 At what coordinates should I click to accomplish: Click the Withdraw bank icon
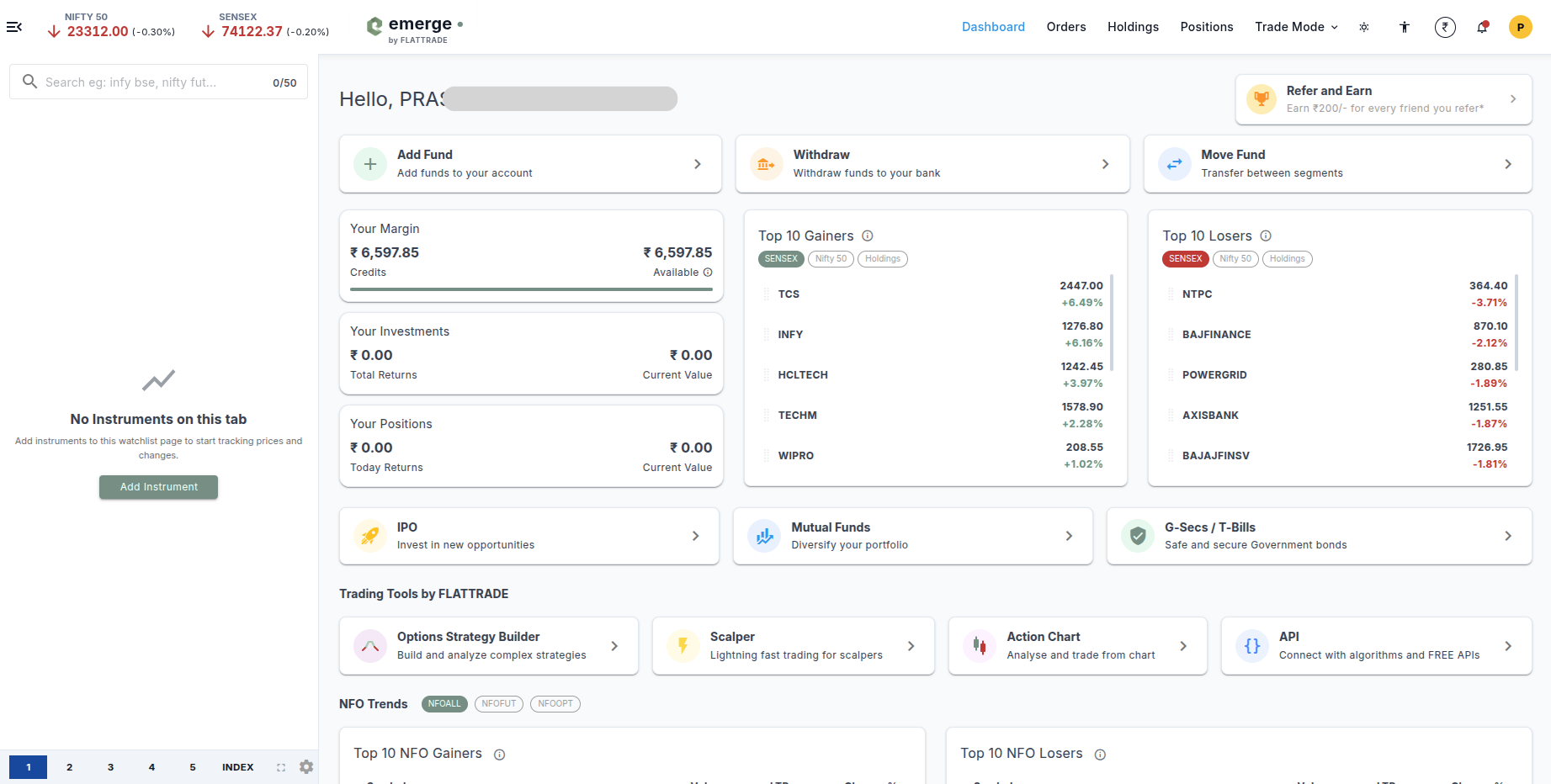(766, 164)
